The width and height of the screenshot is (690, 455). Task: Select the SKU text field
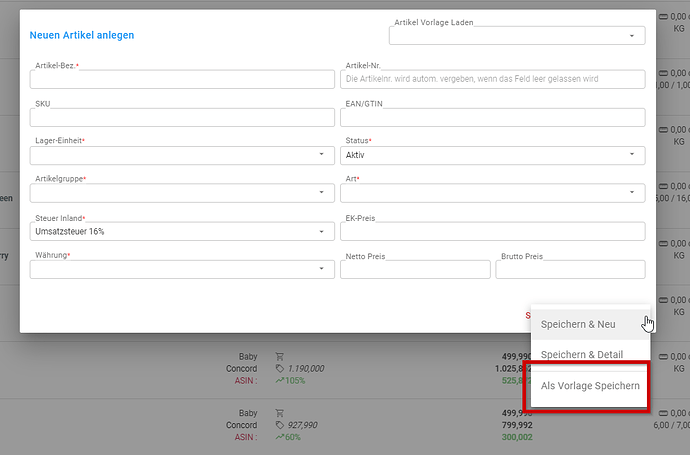(182, 117)
